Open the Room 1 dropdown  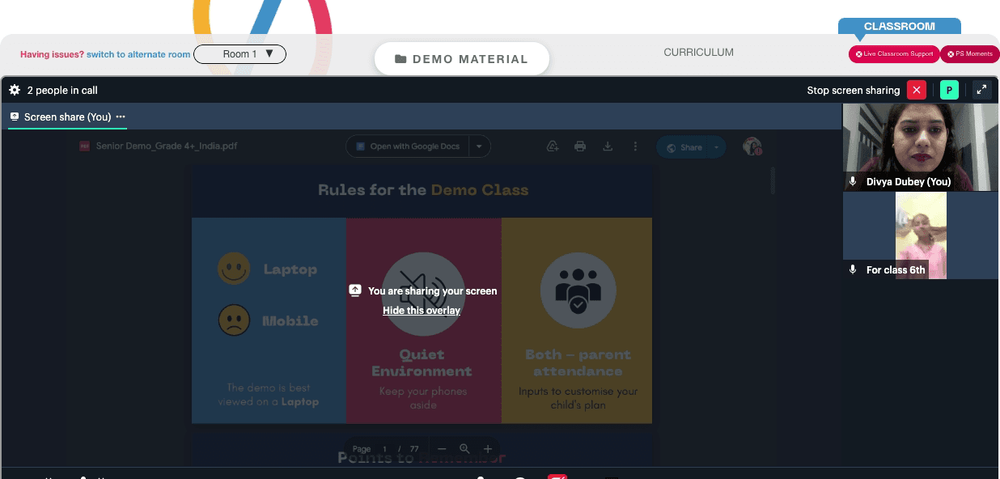(240, 54)
